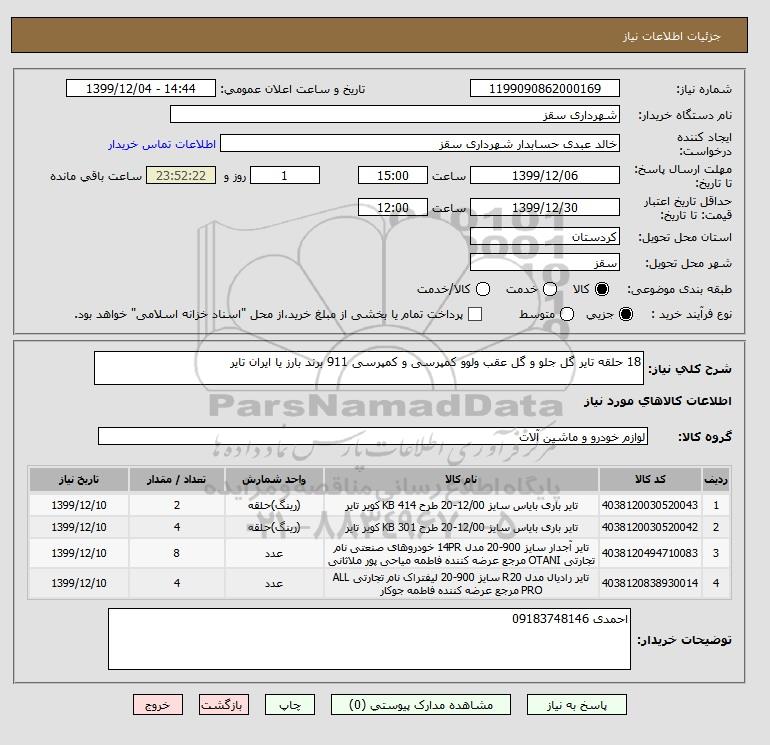Click the buyer notes text area

tap(369, 639)
